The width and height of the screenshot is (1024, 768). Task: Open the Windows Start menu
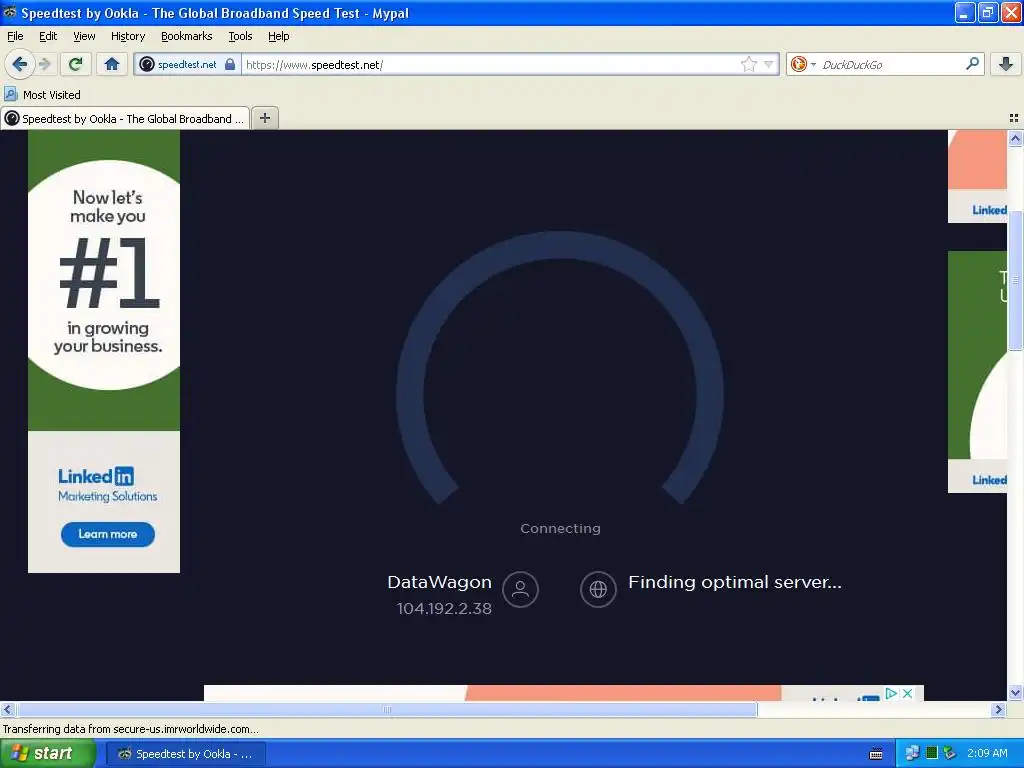click(48, 754)
